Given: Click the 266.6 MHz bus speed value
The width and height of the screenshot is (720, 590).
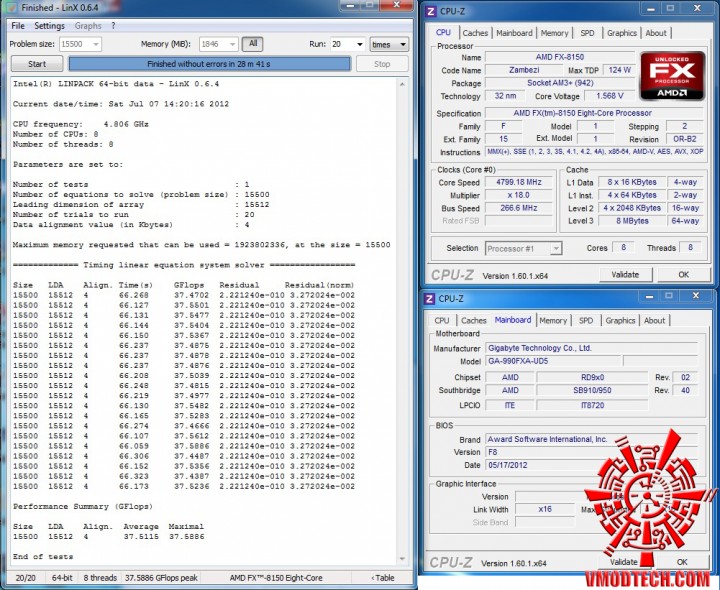Looking at the screenshot, I should [518, 208].
